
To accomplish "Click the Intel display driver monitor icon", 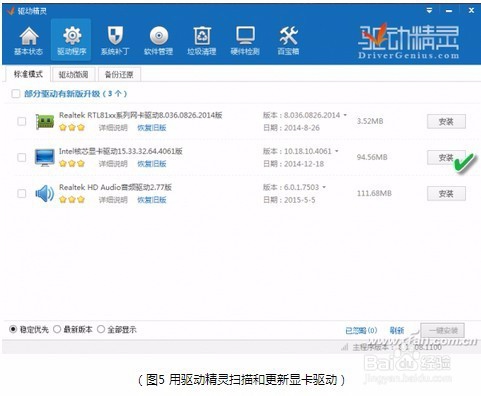I will [x=45, y=157].
